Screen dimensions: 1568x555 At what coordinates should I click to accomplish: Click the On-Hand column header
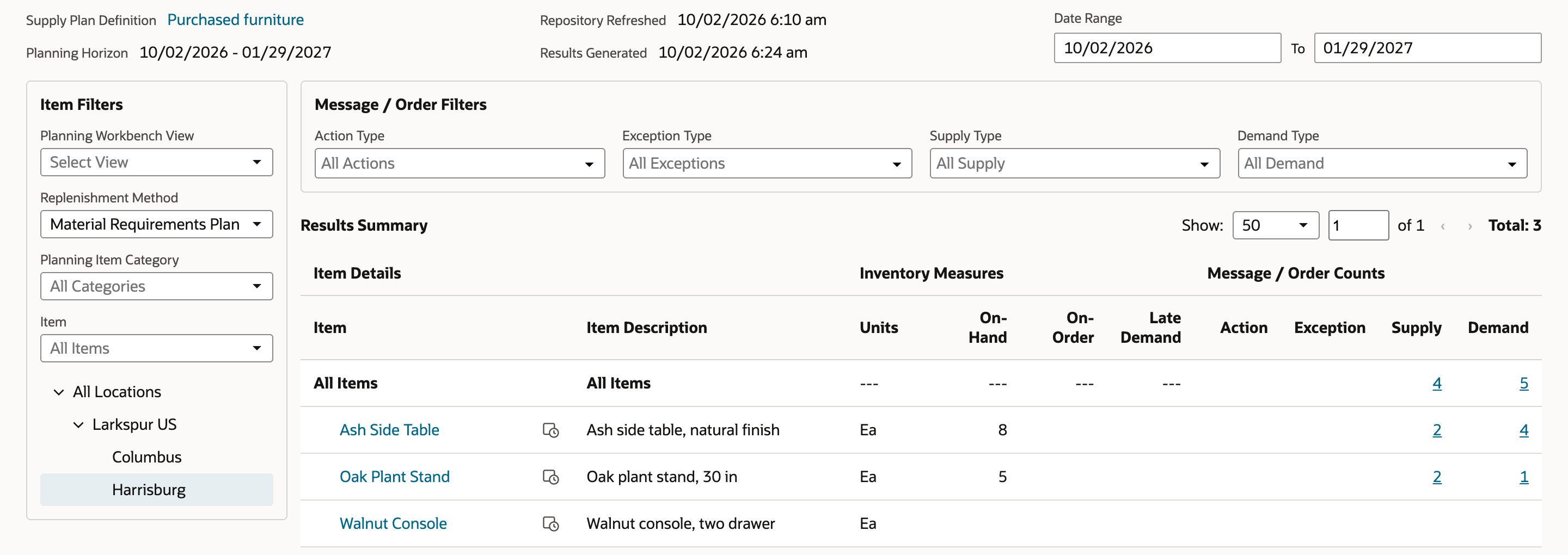(987, 328)
